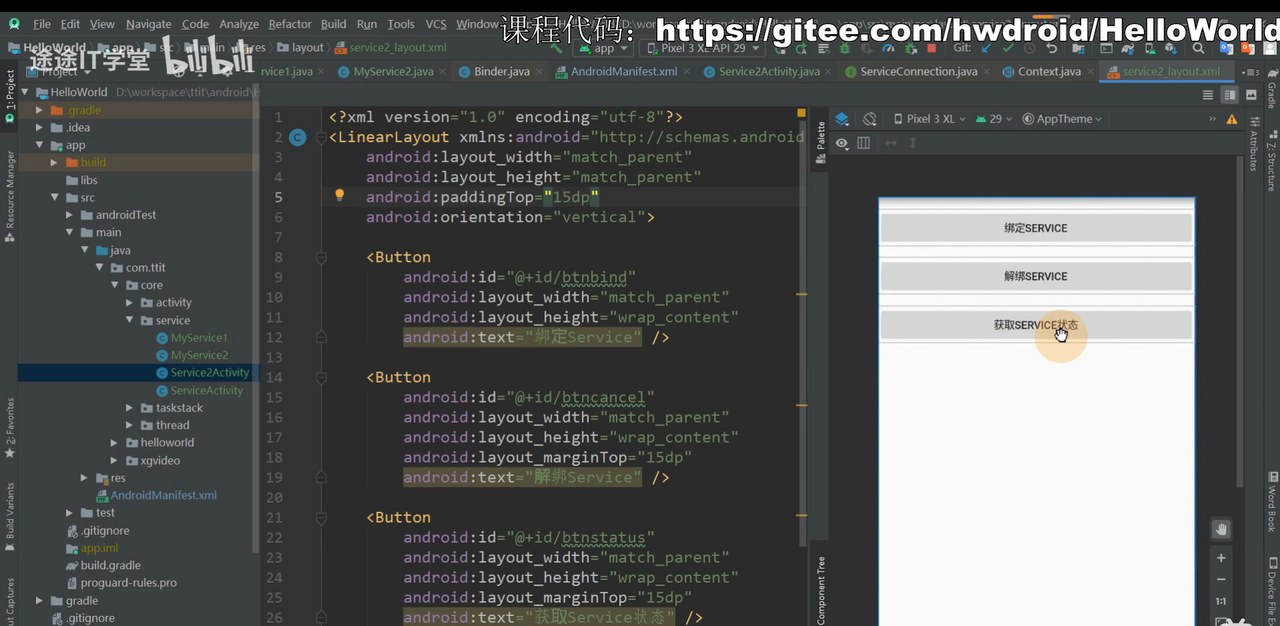Select build.gradle in project tree

tap(110, 565)
